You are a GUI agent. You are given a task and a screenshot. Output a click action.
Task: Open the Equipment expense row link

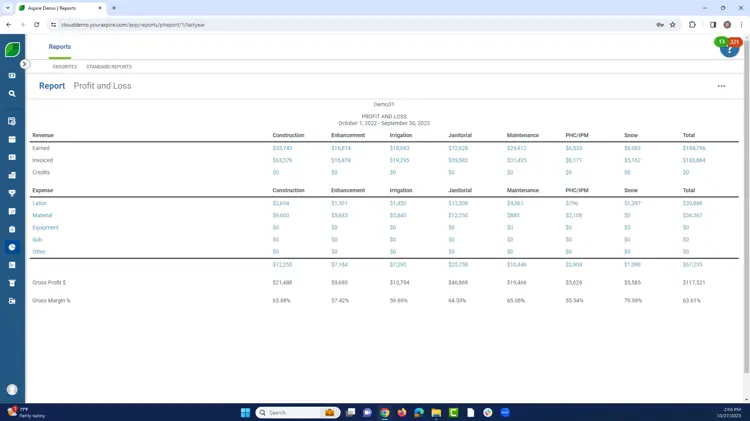(45, 228)
